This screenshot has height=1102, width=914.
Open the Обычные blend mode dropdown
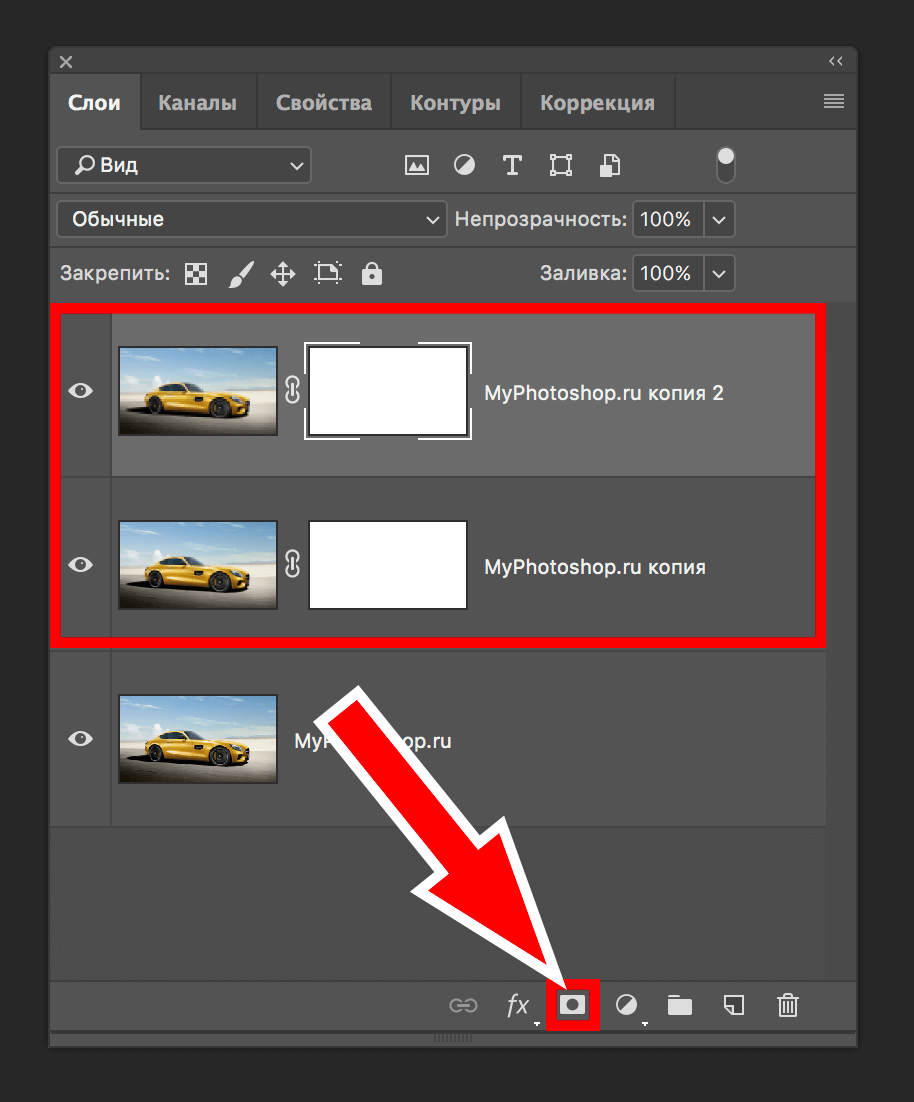(x=251, y=219)
